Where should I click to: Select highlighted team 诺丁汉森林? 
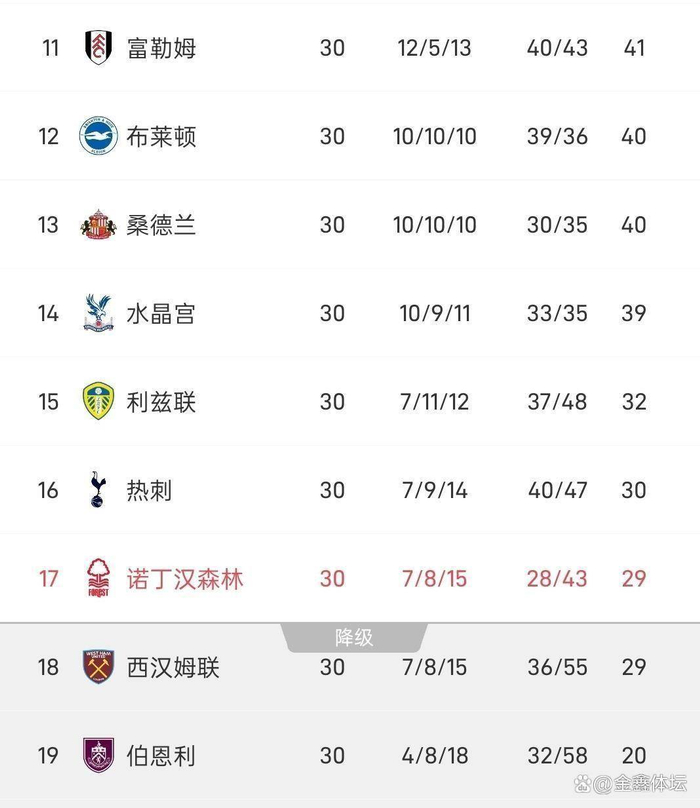(x=185, y=579)
